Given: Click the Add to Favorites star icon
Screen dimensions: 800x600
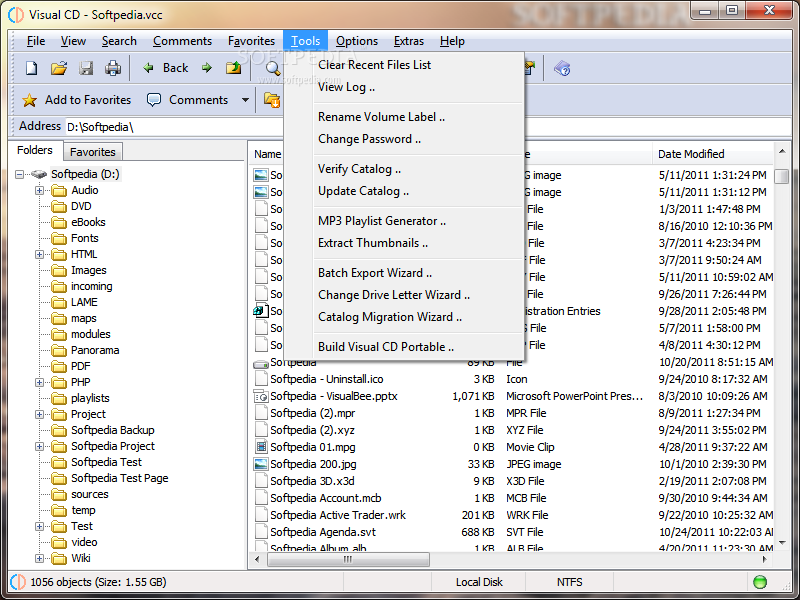Looking at the screenshot, I should 30,100.
